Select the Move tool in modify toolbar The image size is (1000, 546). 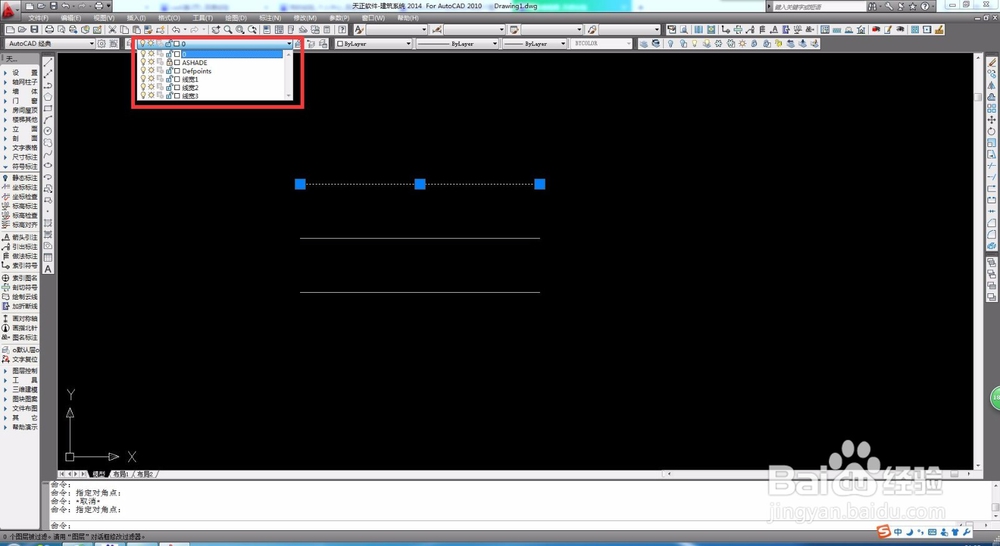992,120
